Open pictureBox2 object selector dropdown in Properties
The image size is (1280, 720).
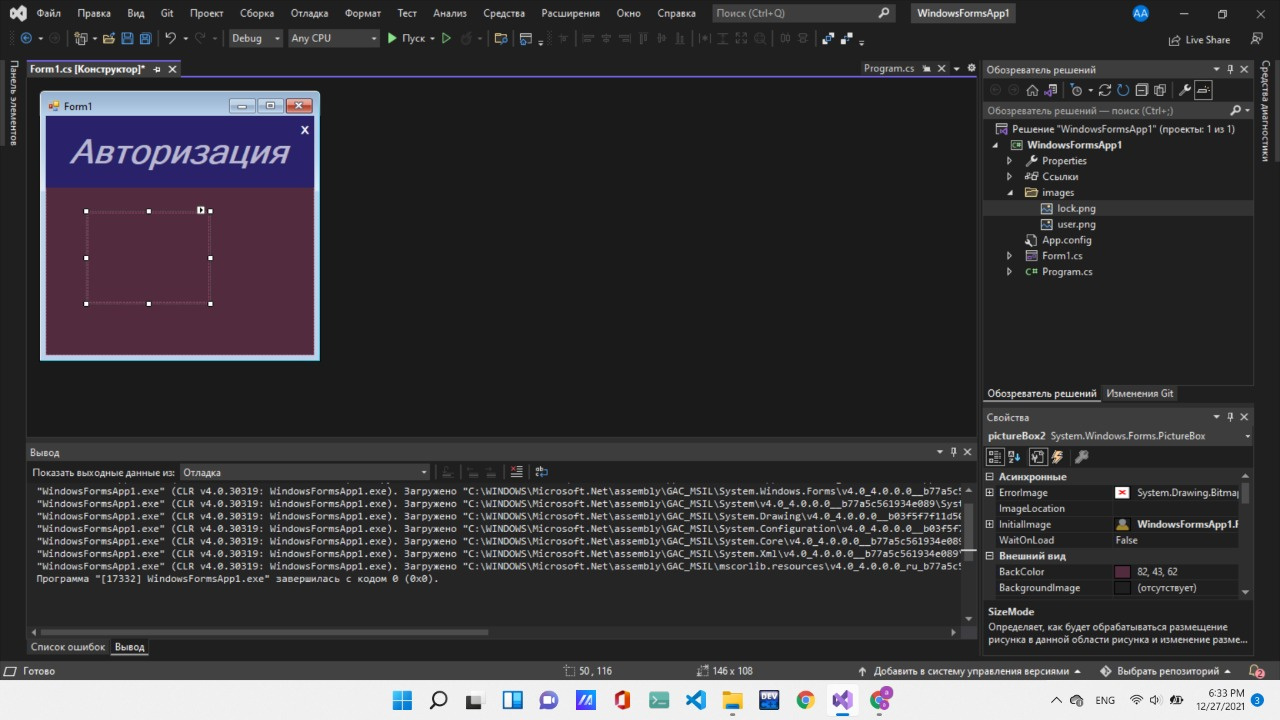pos(1247,436)
